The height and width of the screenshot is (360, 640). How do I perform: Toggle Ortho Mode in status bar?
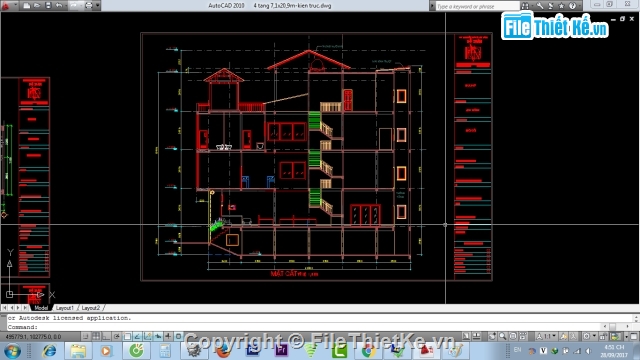[106, 336]
